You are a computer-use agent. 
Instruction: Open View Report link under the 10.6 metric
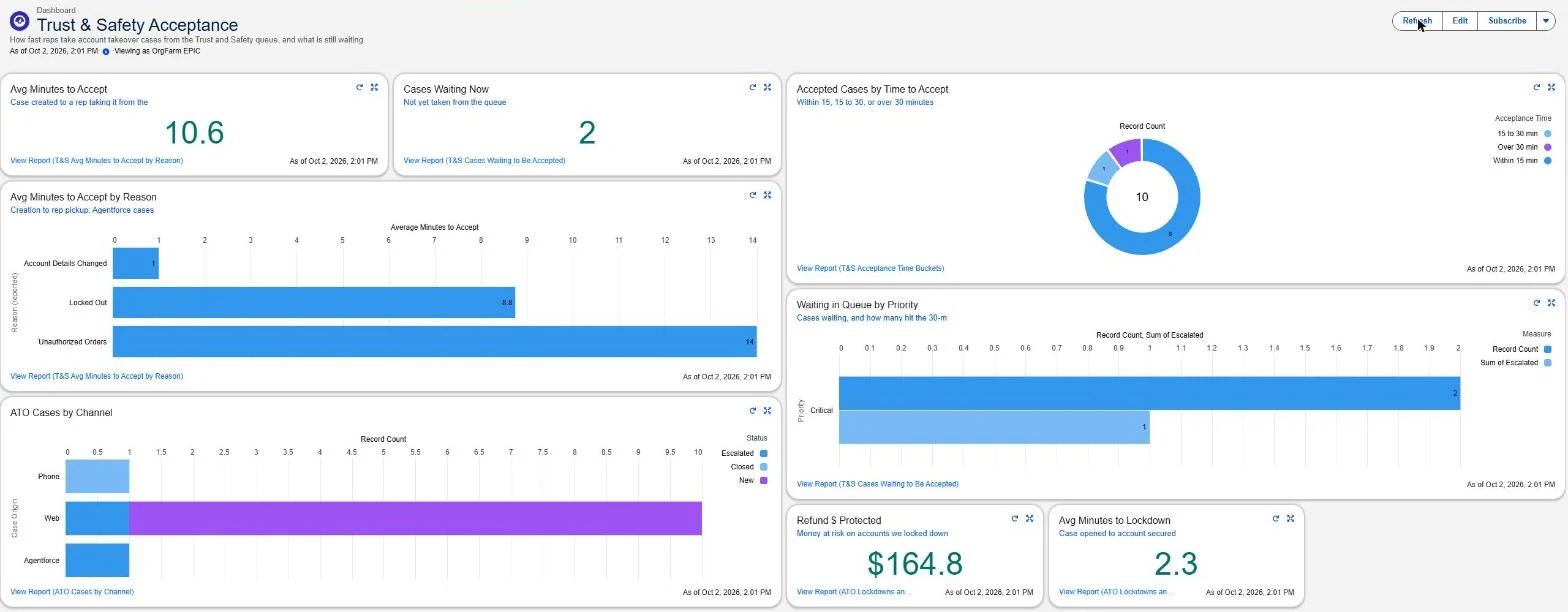[x=97, y=160]
